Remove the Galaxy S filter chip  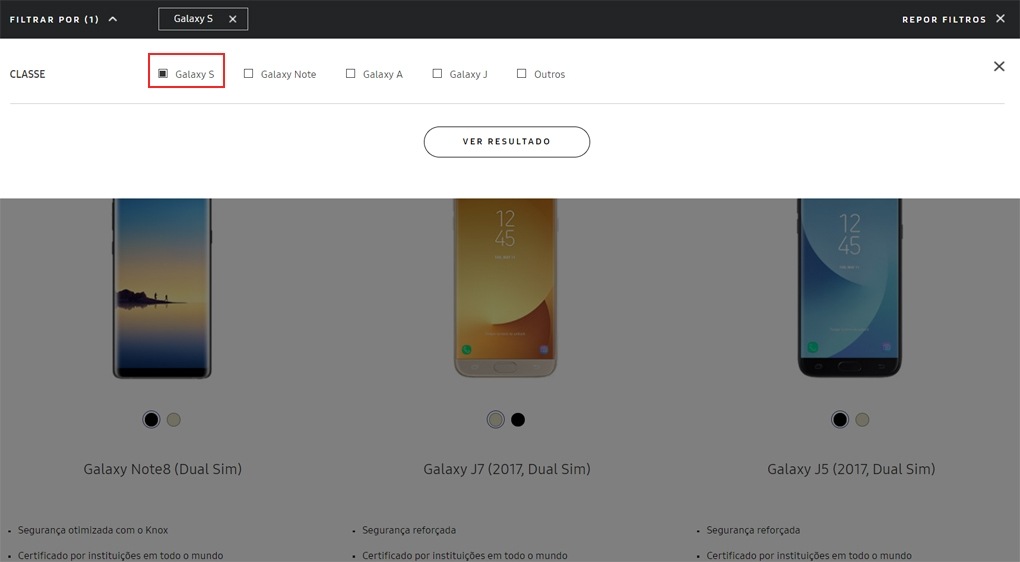pyautogui.click(x=232, y=20)
